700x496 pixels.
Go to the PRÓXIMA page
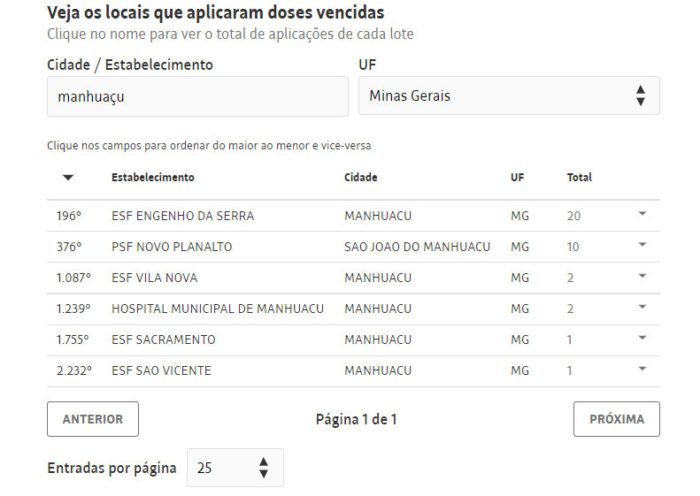click(x=617, y=419)
